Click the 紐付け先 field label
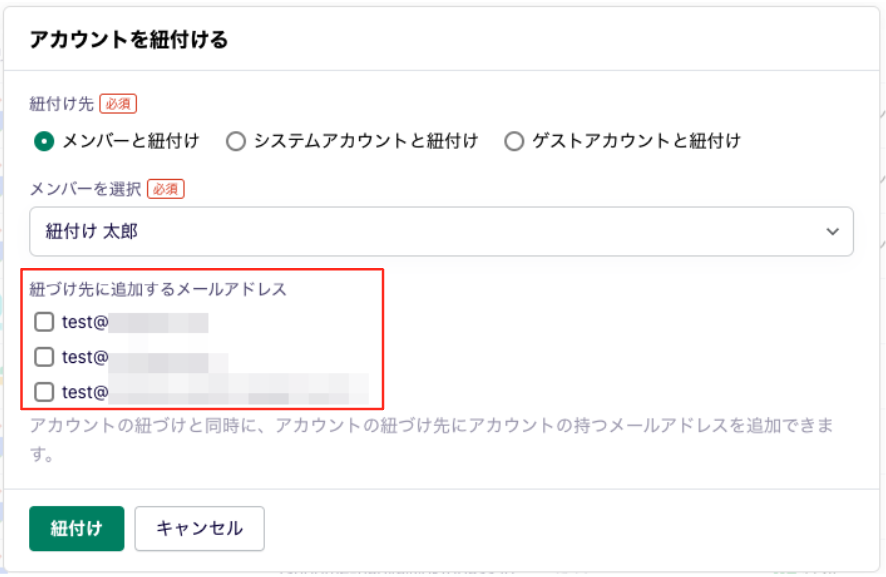 coord(62,104)
